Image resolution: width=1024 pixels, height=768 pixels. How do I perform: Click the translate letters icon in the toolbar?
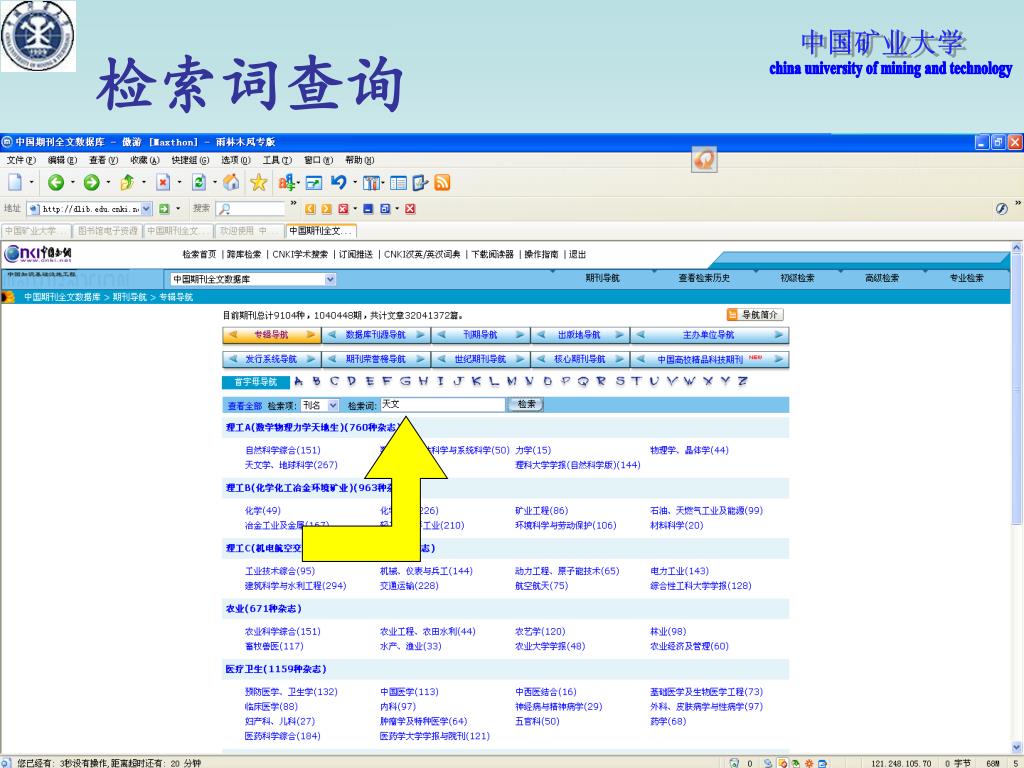tap(286, 183)
